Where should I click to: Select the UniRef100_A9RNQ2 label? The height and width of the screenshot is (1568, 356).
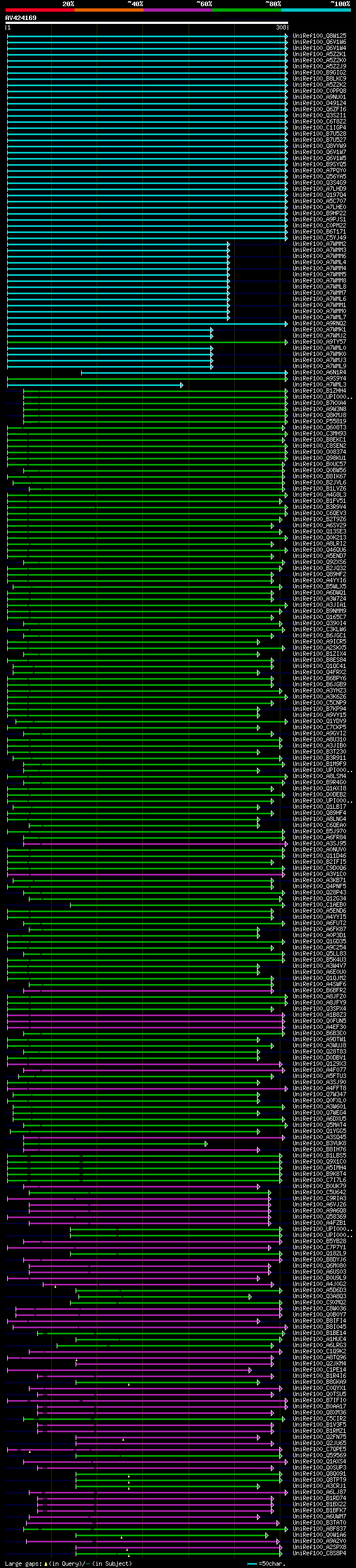pos(319,323)
